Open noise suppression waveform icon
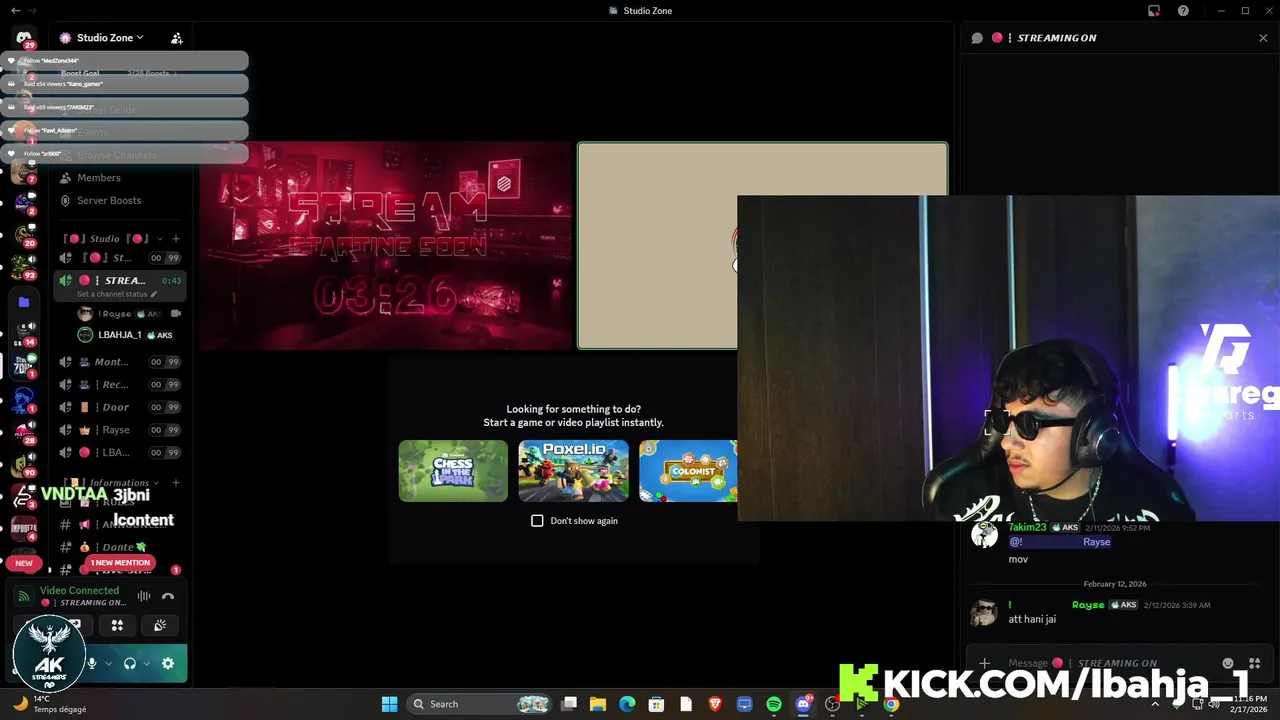Viewport: 1280px width, 720px height. (144, 596)
